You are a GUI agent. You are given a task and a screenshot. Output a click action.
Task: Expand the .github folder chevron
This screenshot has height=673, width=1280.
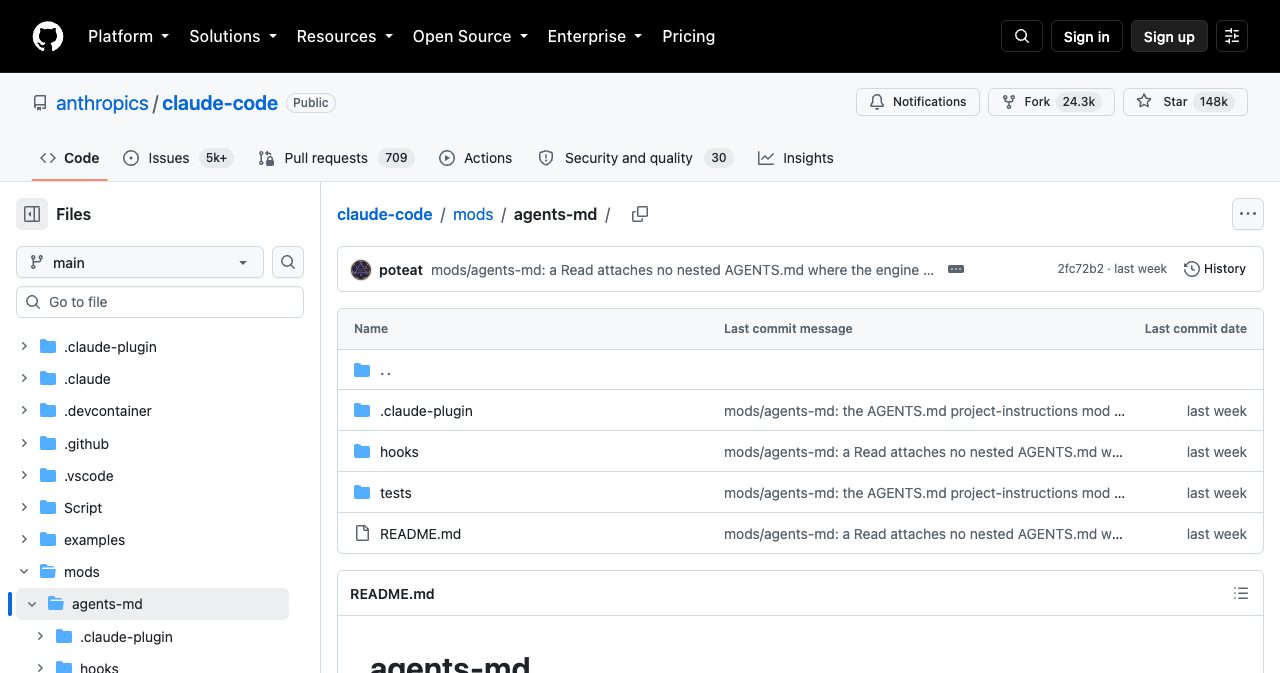(24, 443)
